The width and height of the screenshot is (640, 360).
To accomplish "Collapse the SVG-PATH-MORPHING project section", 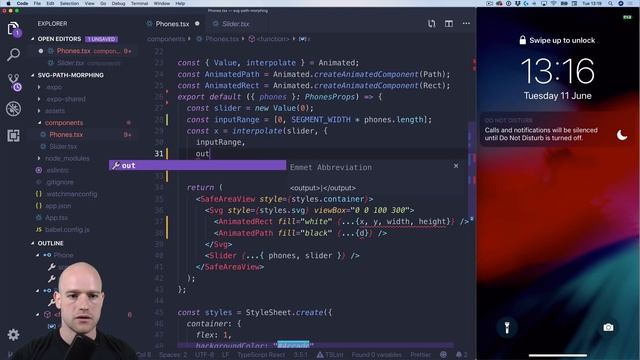I will 33,75.
